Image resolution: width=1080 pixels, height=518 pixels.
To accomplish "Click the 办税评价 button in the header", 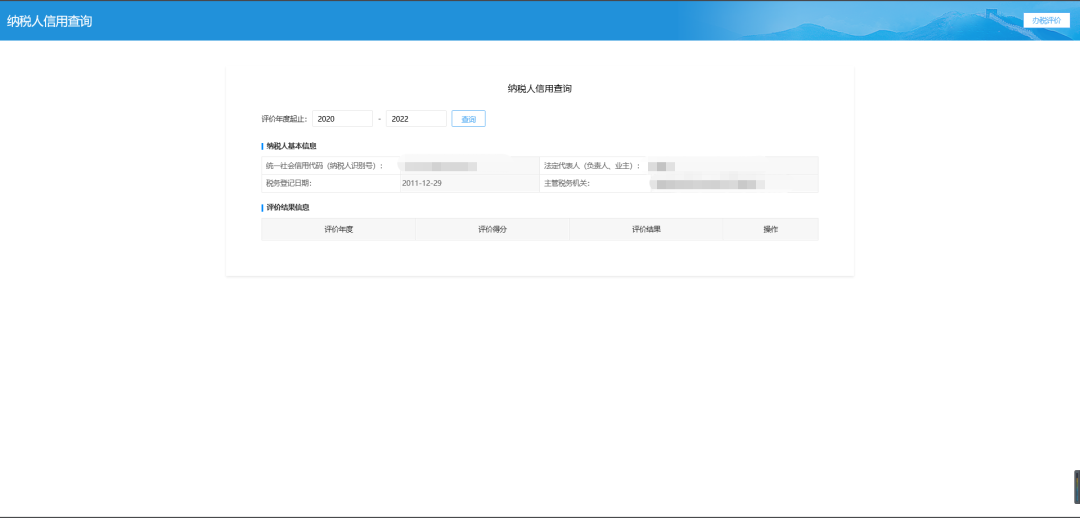I will coord(1046,21).
